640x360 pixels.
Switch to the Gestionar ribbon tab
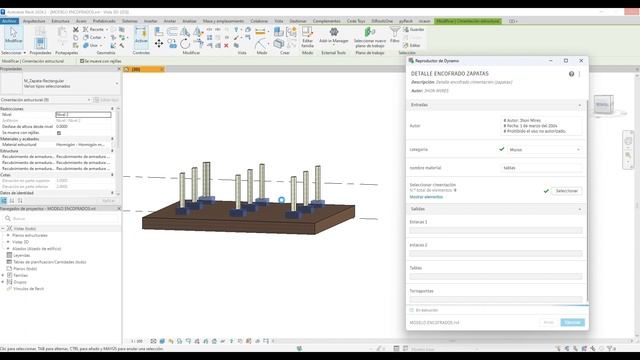298,21
